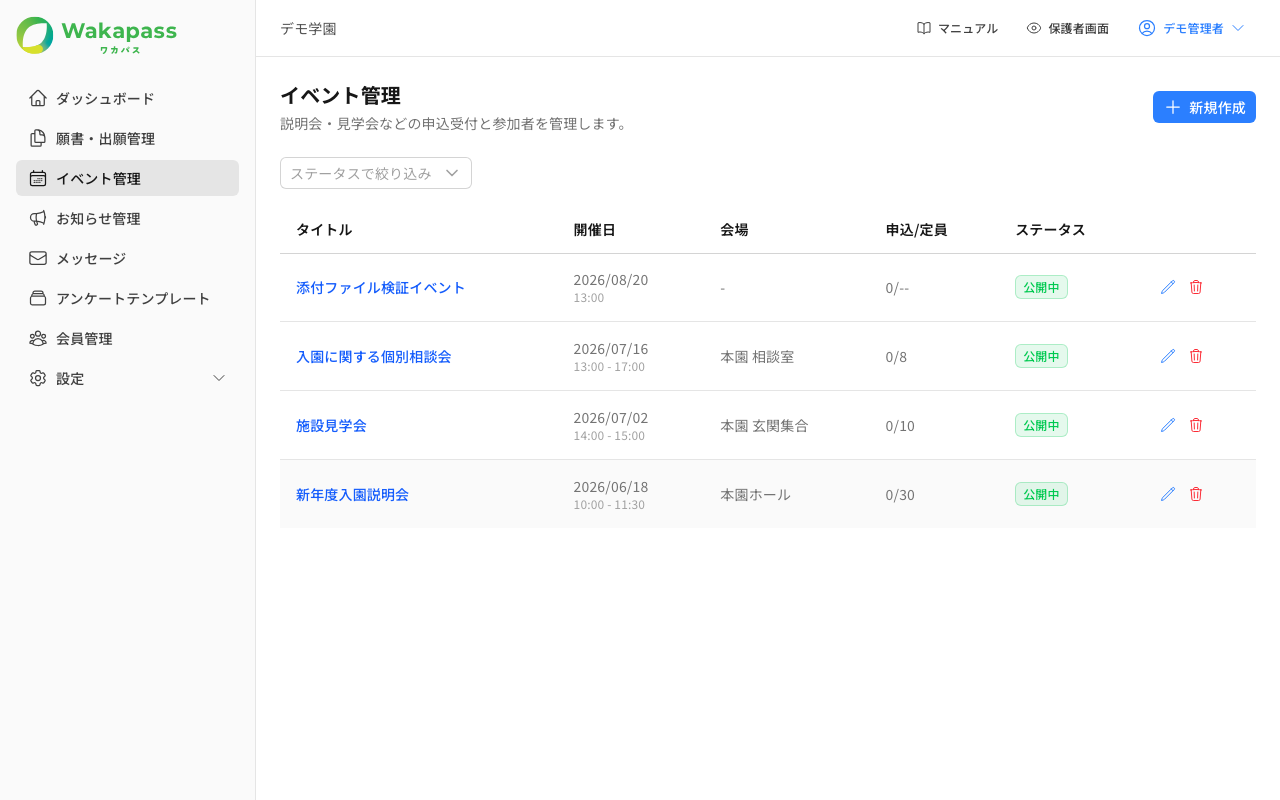The width and height of the screenshot is (1280, 800).
Task: Click the capacity value 0/10
Action: (x=900, y=425)
